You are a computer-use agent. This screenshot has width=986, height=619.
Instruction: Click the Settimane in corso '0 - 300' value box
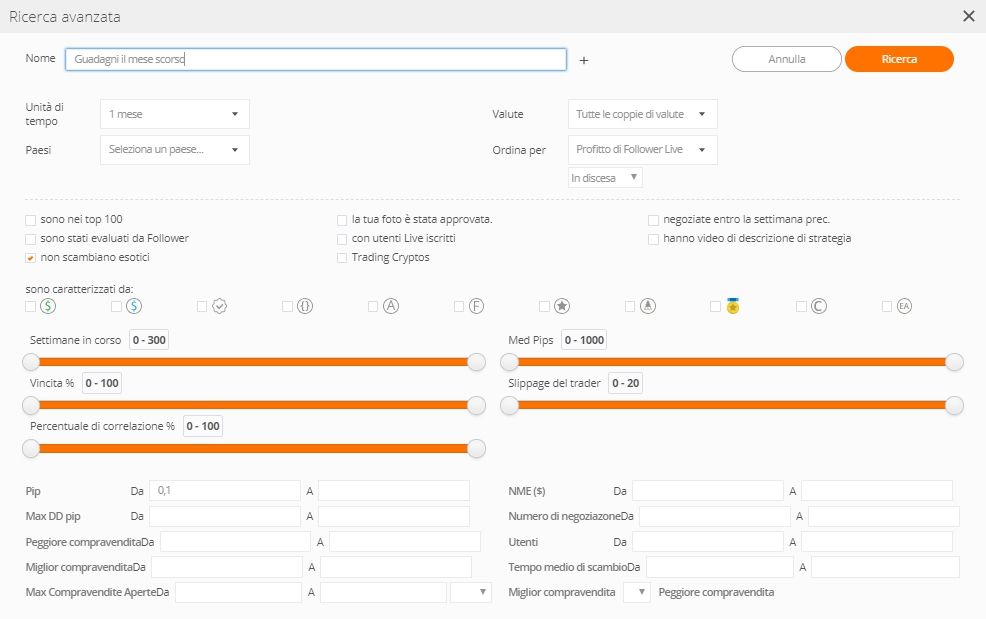(149, 340)
